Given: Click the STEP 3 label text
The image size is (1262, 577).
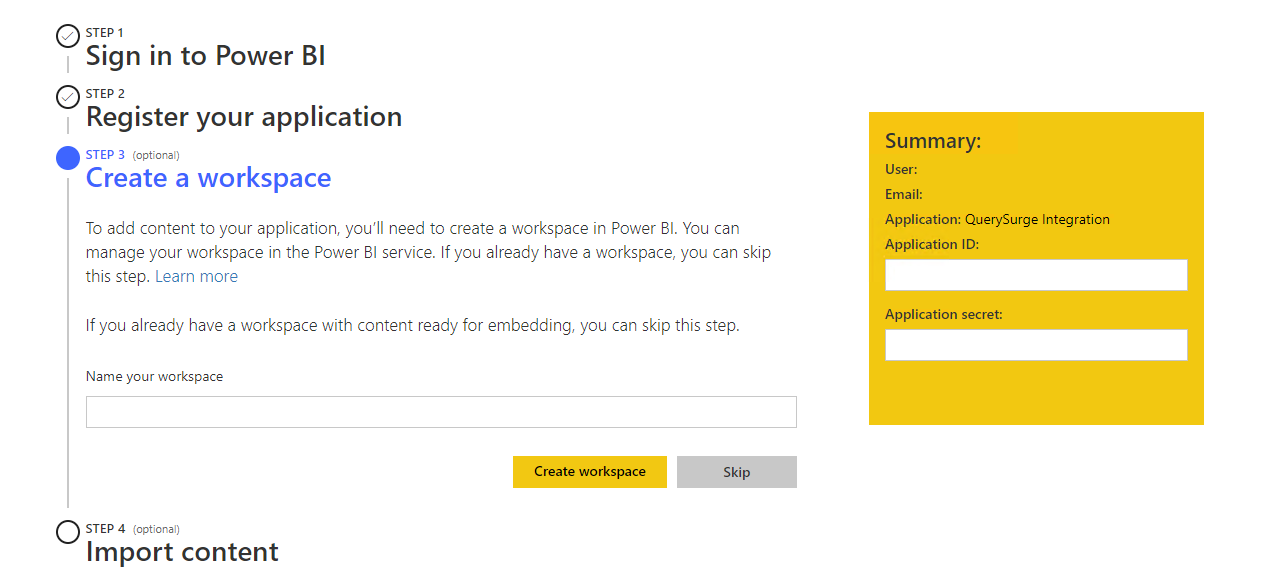Looking at the screenshot, I should pyautogui.click(x=105, y=155).
